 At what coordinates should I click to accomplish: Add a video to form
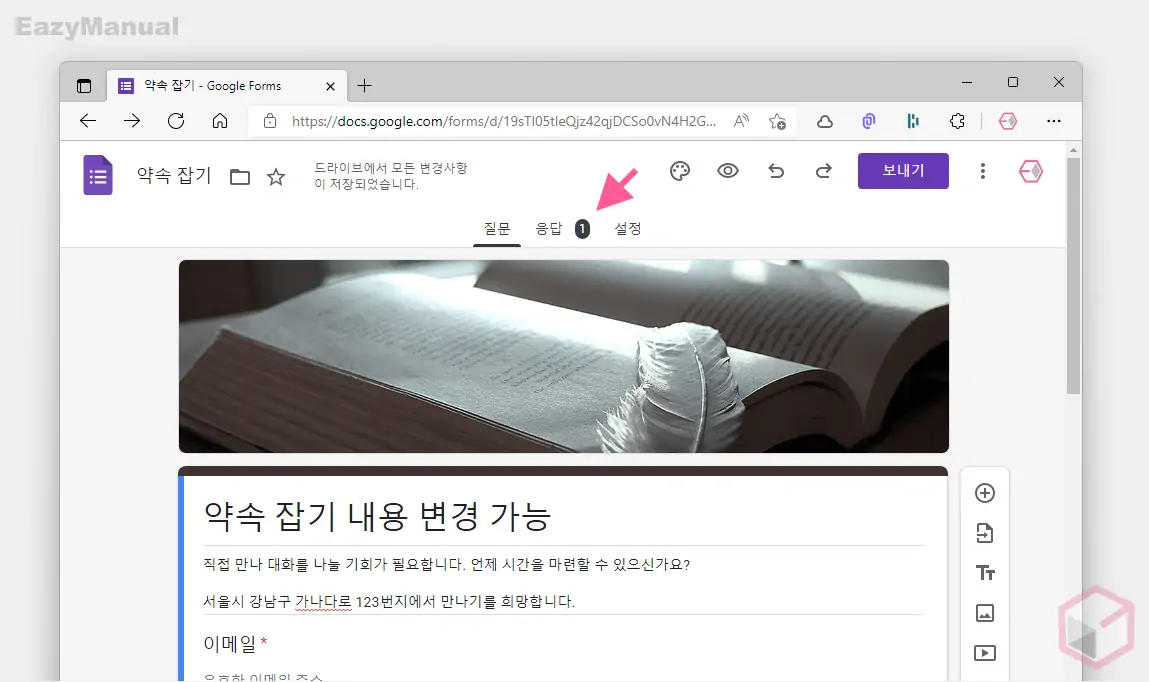[985, 653]
